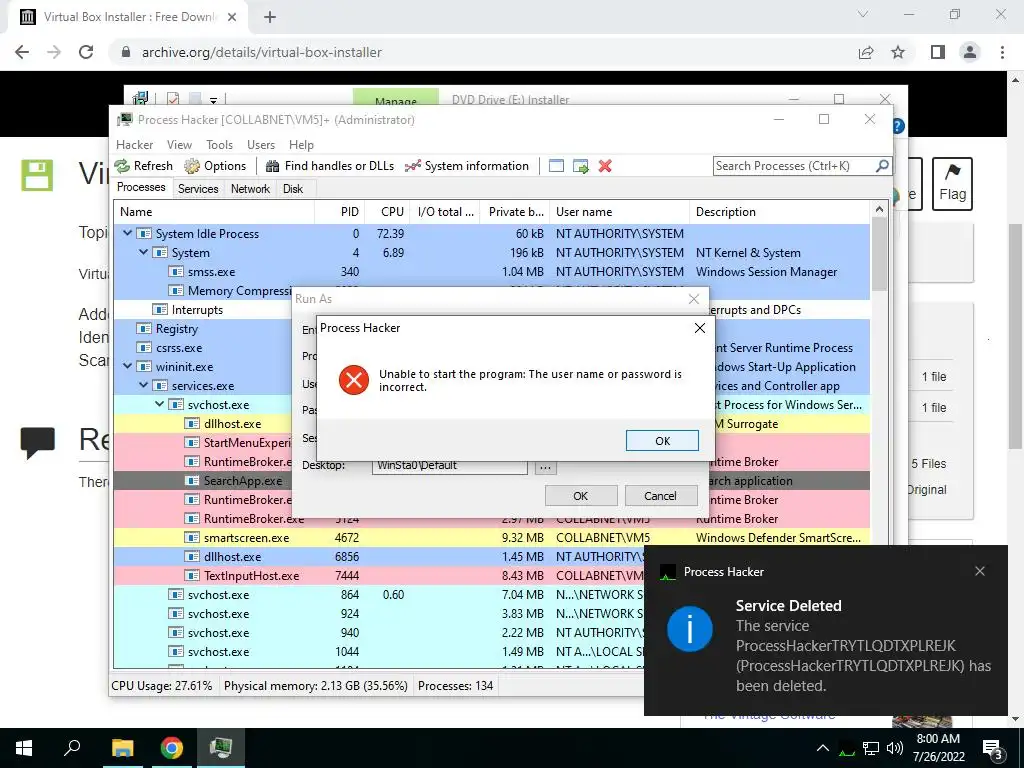Click the Process Hacker tray icon
Screen dimensions: 1024x768
coord(846,748)
